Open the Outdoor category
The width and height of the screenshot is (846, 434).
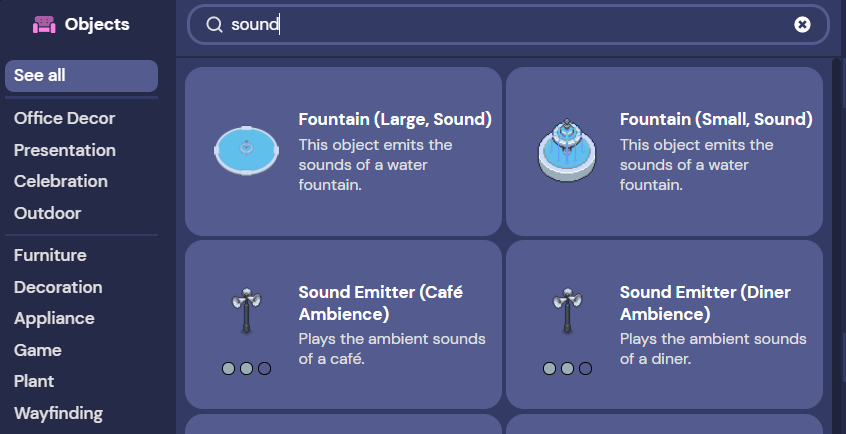[47, 213]
